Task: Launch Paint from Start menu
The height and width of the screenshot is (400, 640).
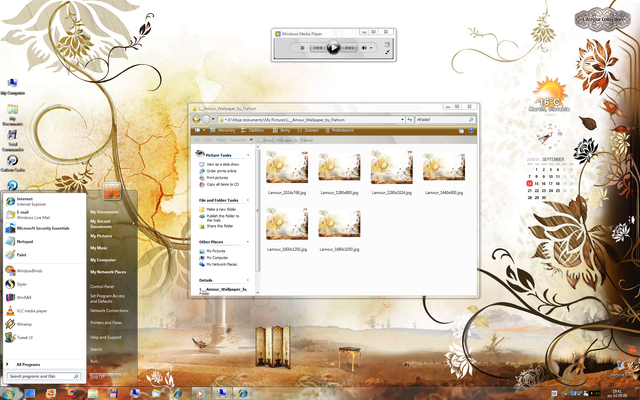Action: pyautogui.click(x=44, y=255)
